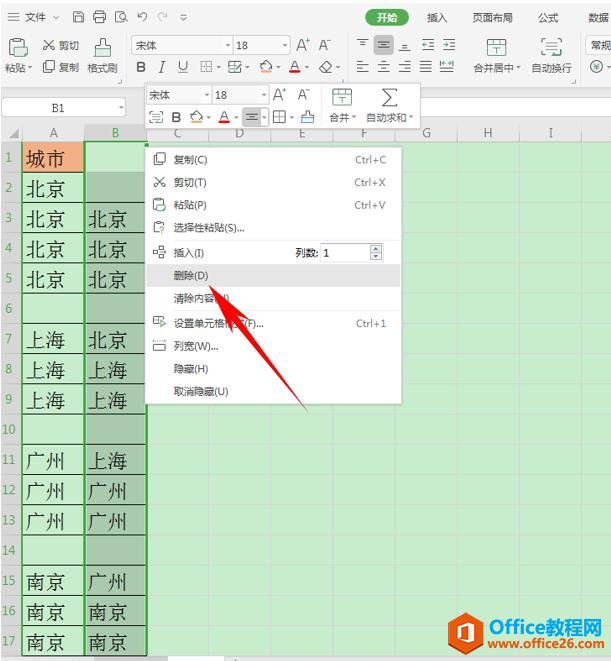
Task: Increase font size in the ribbon
Action: click(x=303, y=45)
